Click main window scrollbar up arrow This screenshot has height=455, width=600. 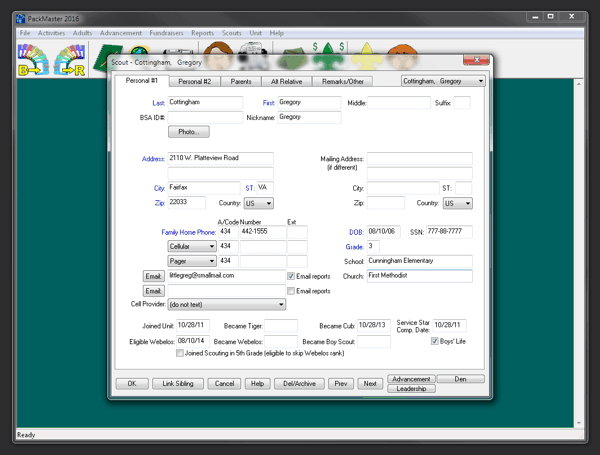point(579,83)
